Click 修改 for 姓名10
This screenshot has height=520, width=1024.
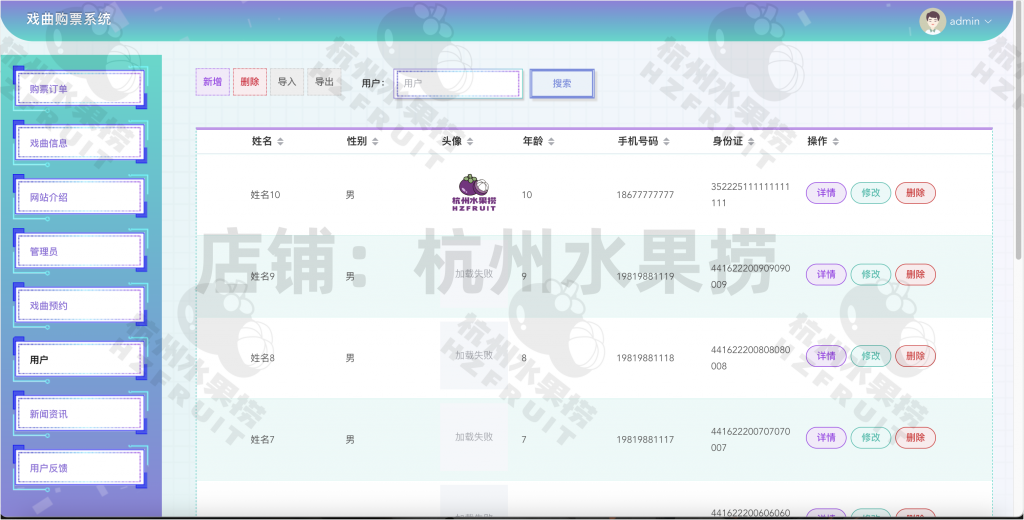[x=871, y=193]
